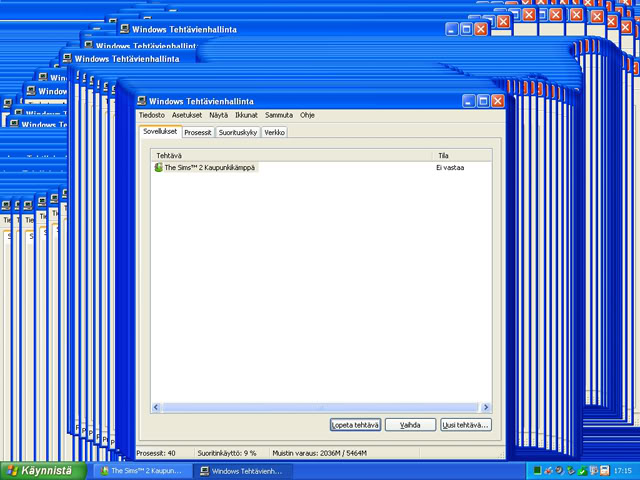Open the Näytä menu
Image resolution: width=640 pixels, height=480 pixels.
[218, 115]
